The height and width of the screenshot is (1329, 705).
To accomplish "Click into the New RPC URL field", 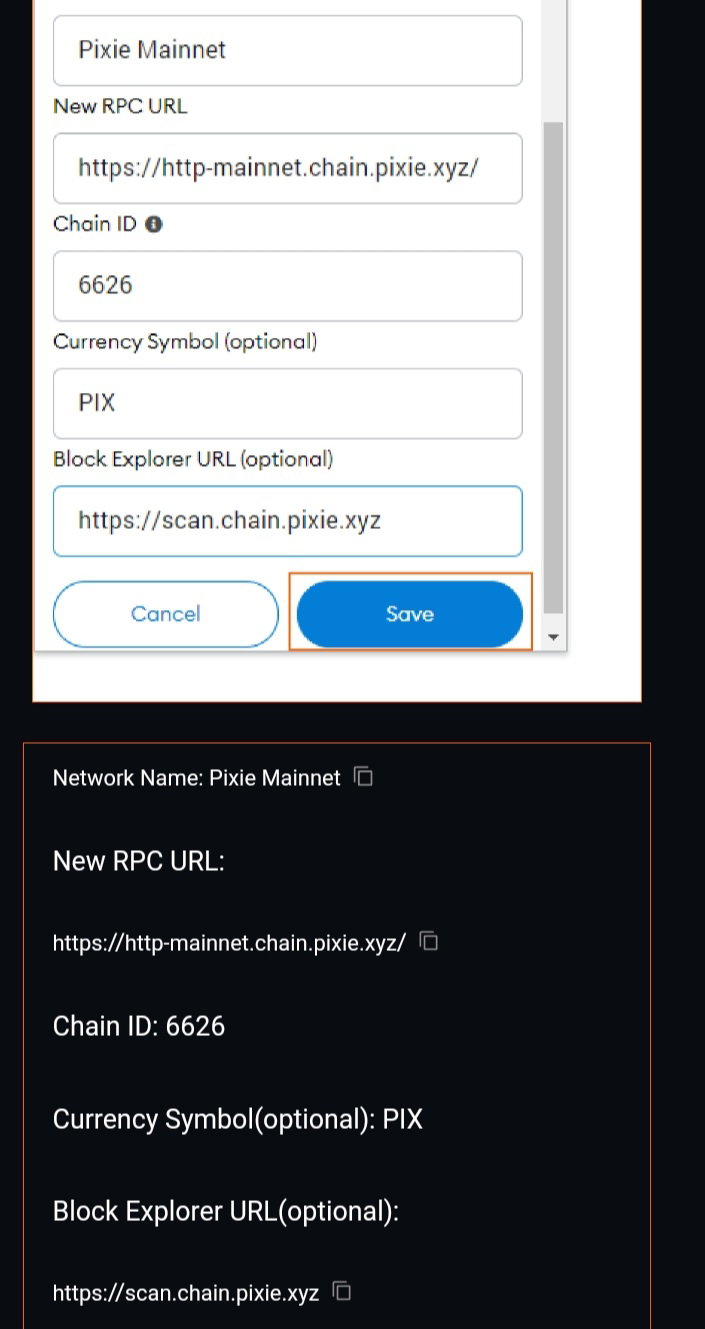I will click(288, 168).
